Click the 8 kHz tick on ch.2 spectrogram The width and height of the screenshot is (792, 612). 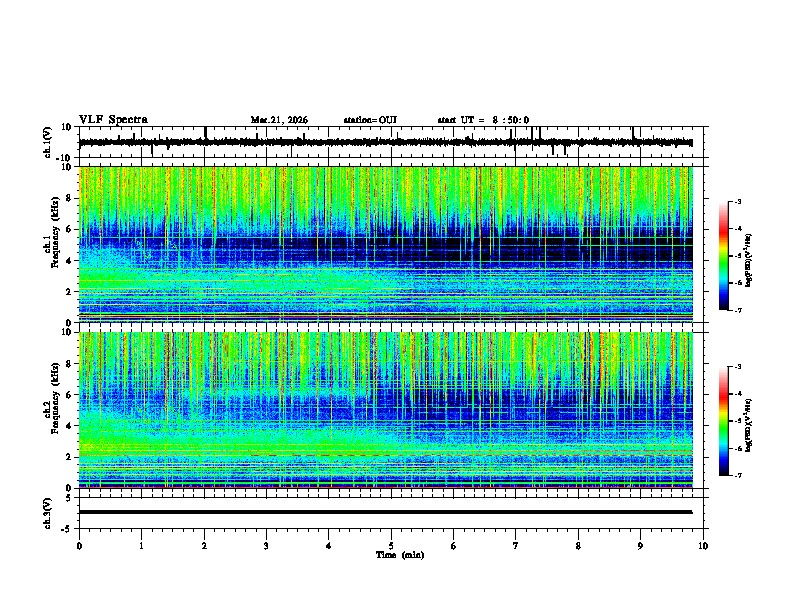(x=69, y=364)
